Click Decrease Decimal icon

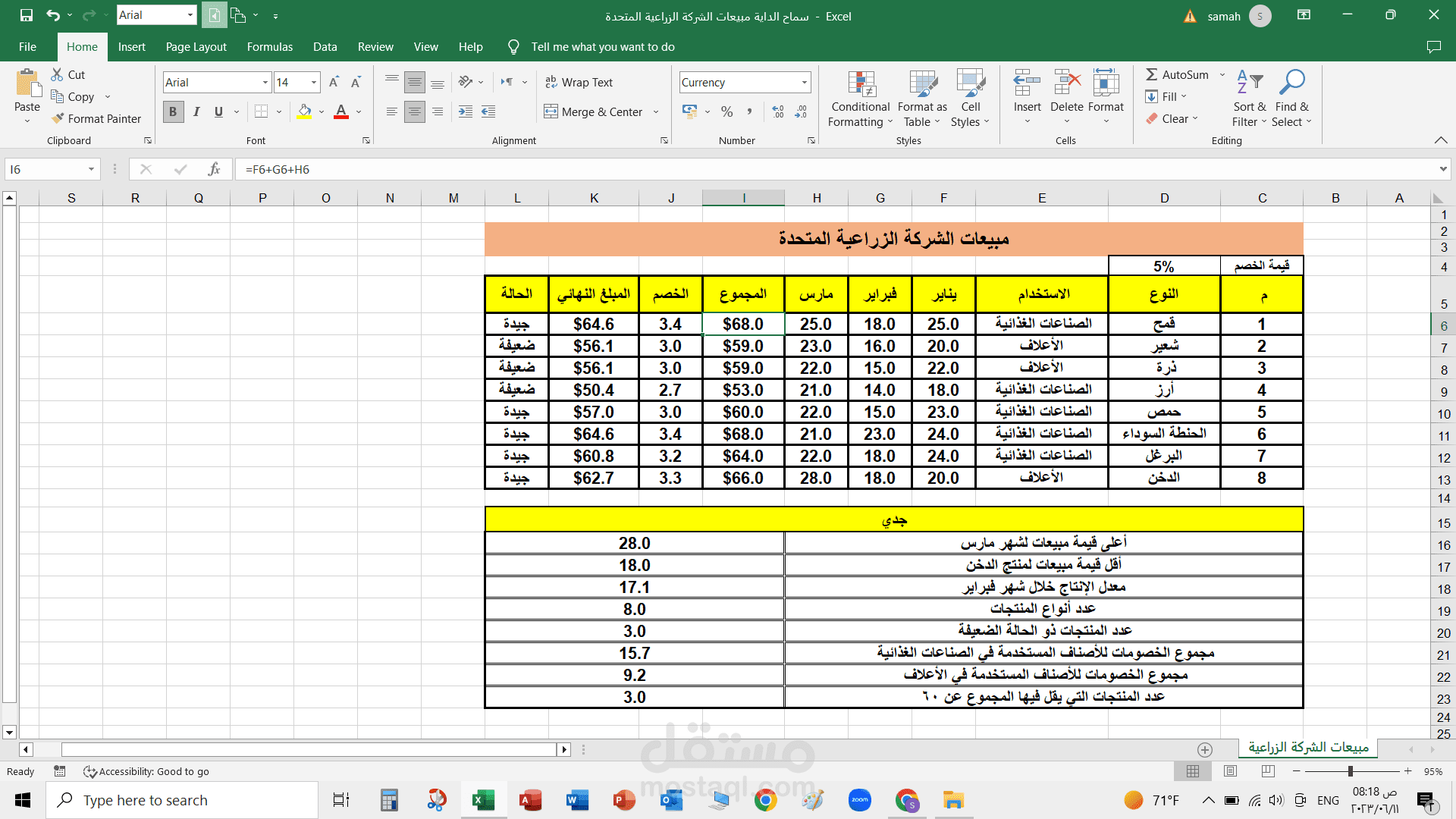801,111
